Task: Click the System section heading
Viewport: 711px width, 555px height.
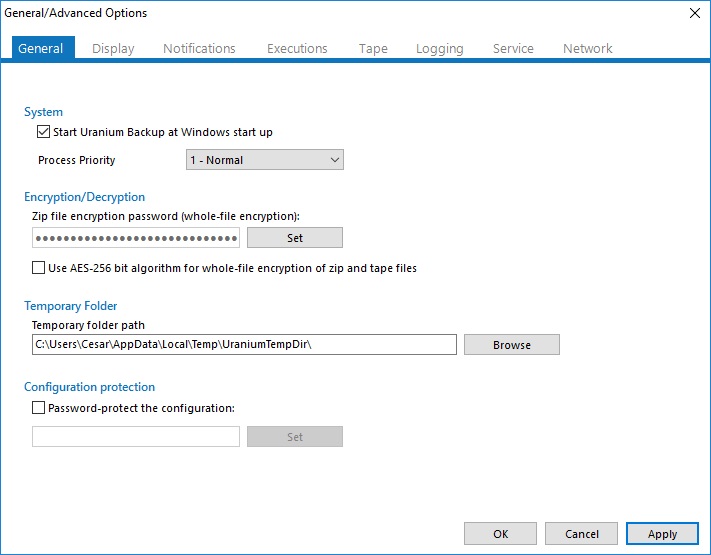Action: tap(44, 112)
